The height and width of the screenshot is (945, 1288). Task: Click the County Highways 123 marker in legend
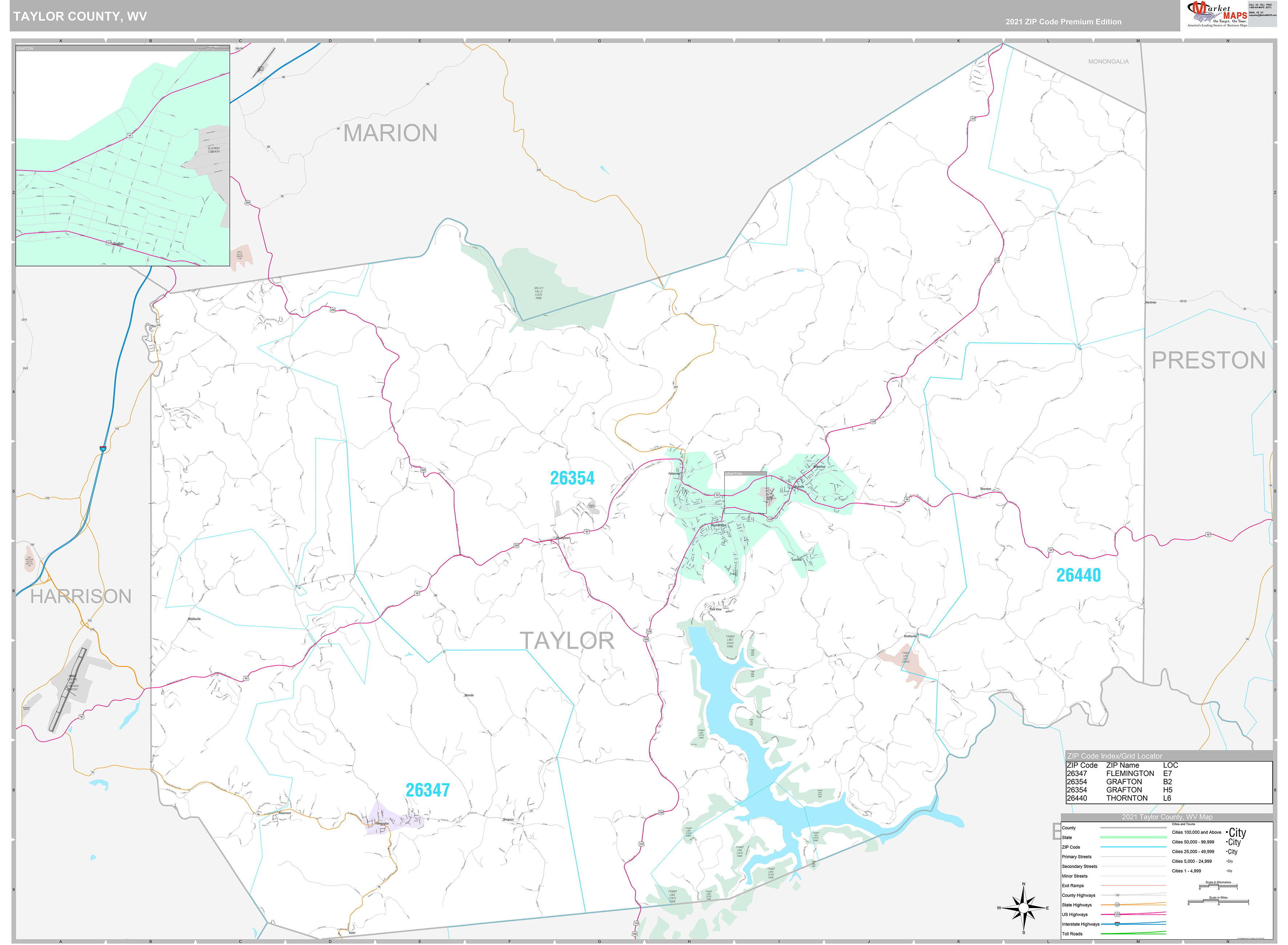(x=1117, y=895)
